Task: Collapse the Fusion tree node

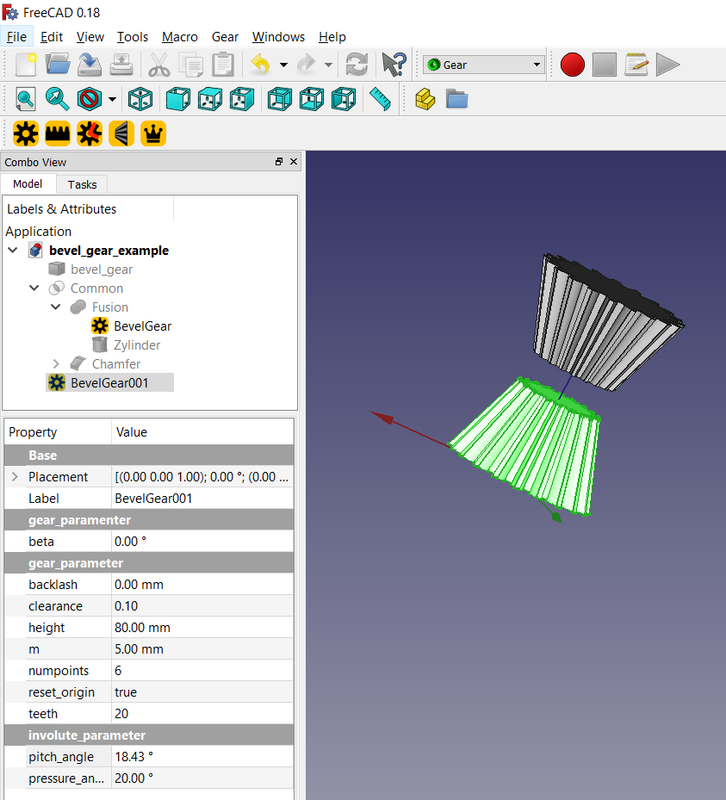Action: pos(56,307)
